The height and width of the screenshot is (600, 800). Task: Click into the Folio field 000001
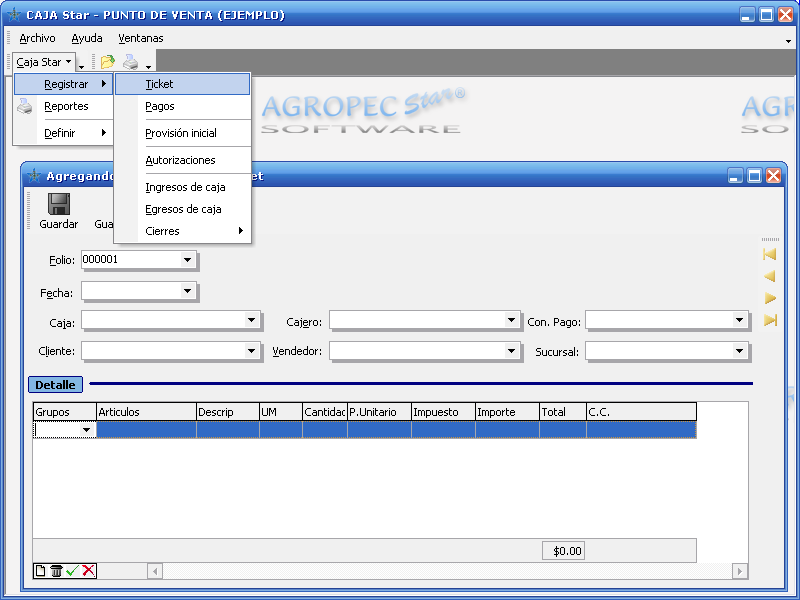click(x=131, y=260)
